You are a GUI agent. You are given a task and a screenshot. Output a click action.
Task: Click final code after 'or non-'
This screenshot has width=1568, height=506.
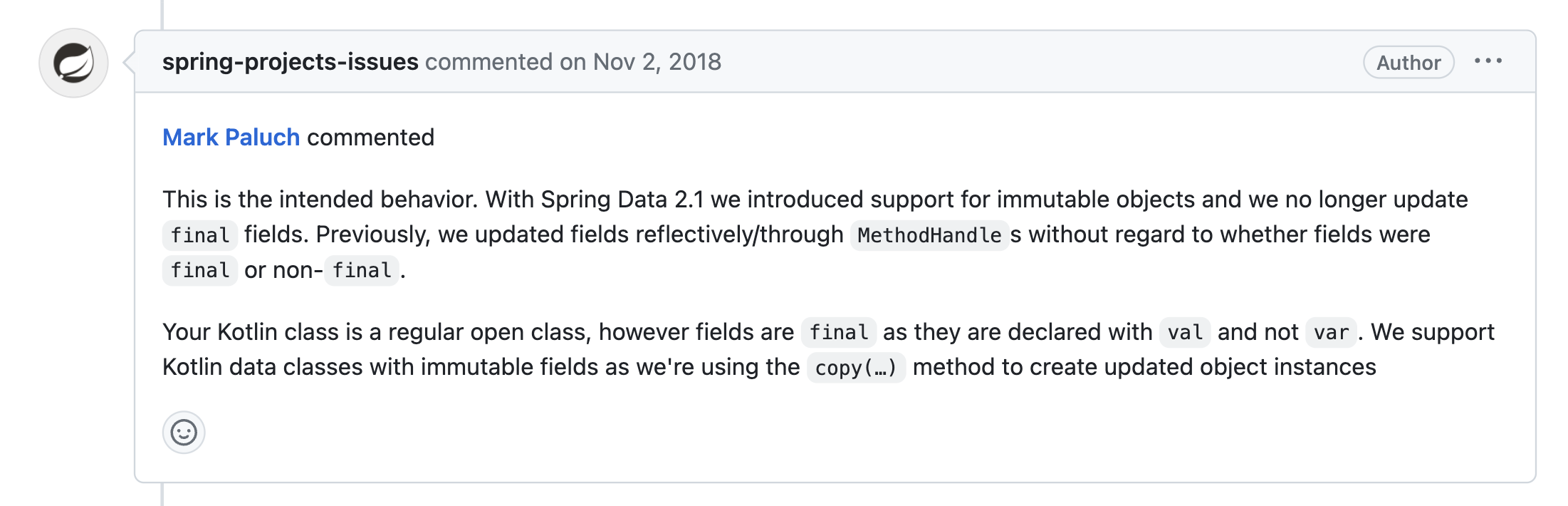tap(362, 271)
